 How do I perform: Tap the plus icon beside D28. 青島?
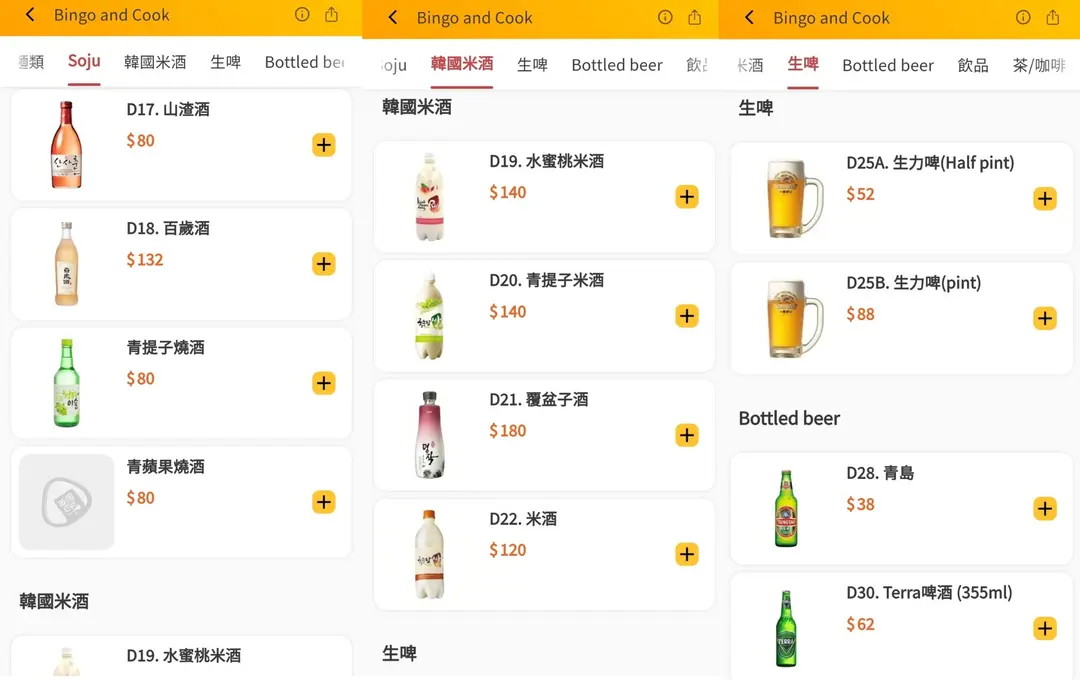(1044, 508)
